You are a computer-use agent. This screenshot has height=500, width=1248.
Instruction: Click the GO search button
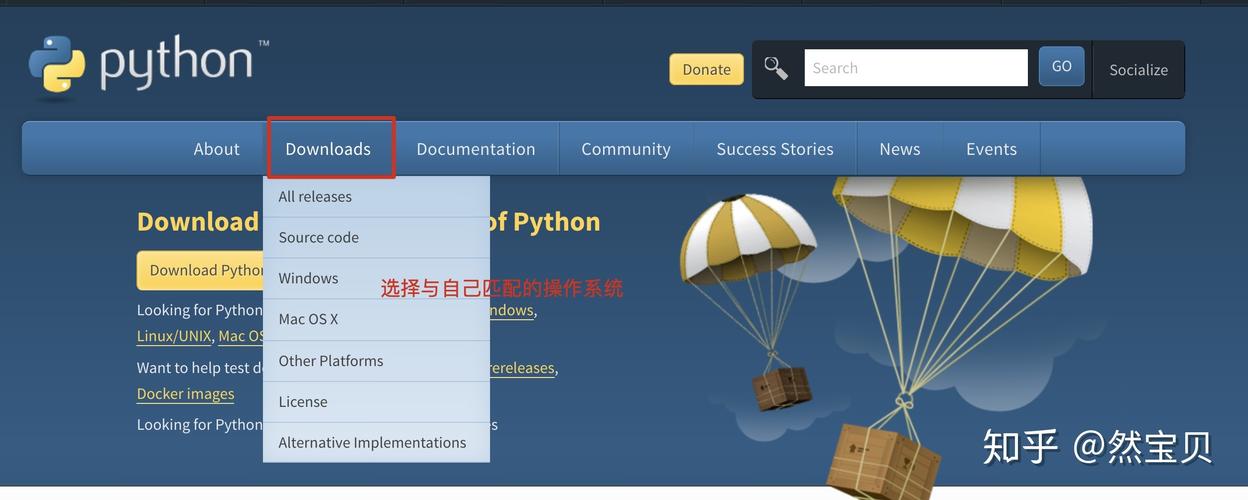click(1061, 66)
